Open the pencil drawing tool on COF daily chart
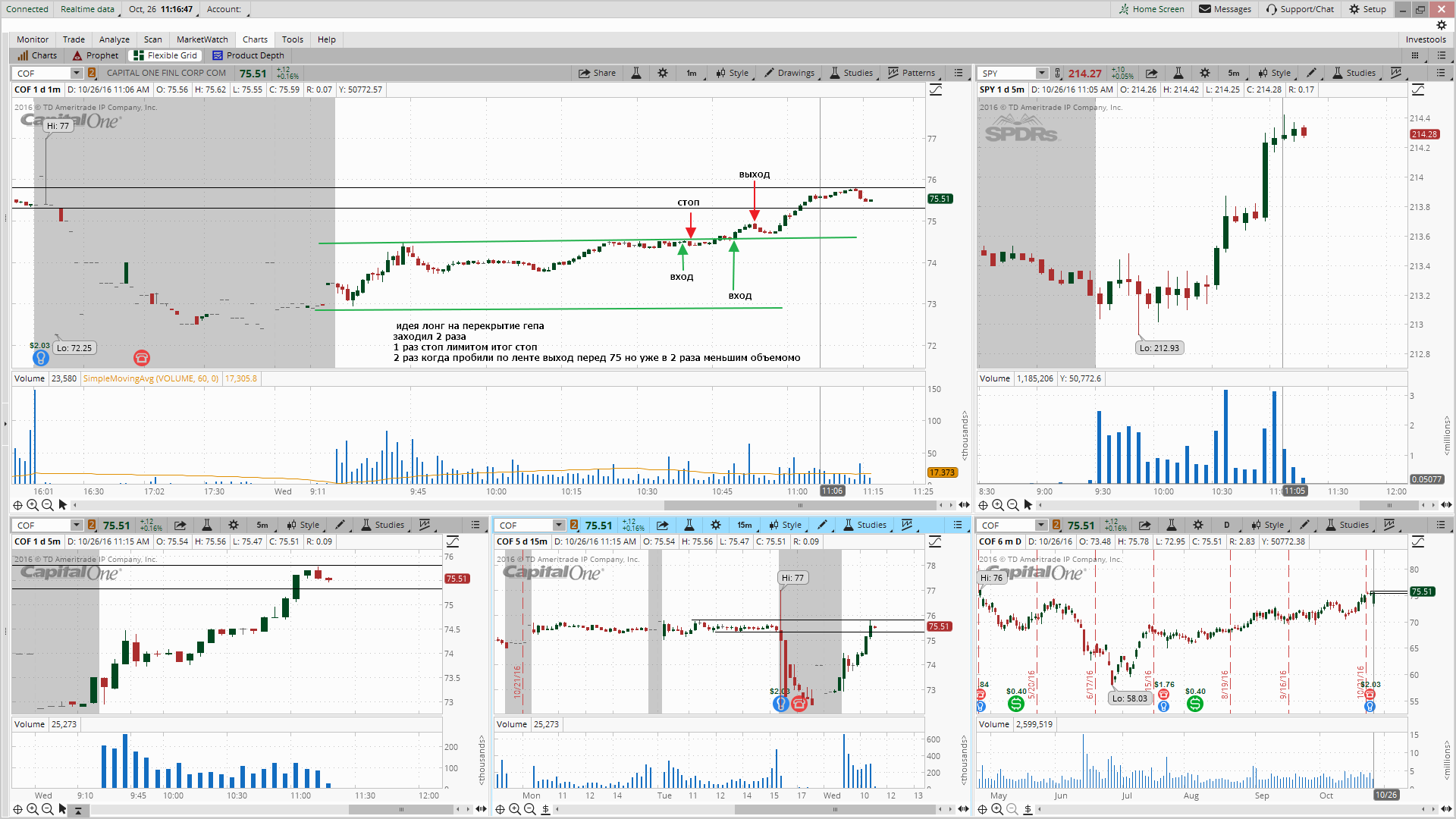Image resolution: width=1456 pixels, height=819 pixels. [x=1304, y=525]
